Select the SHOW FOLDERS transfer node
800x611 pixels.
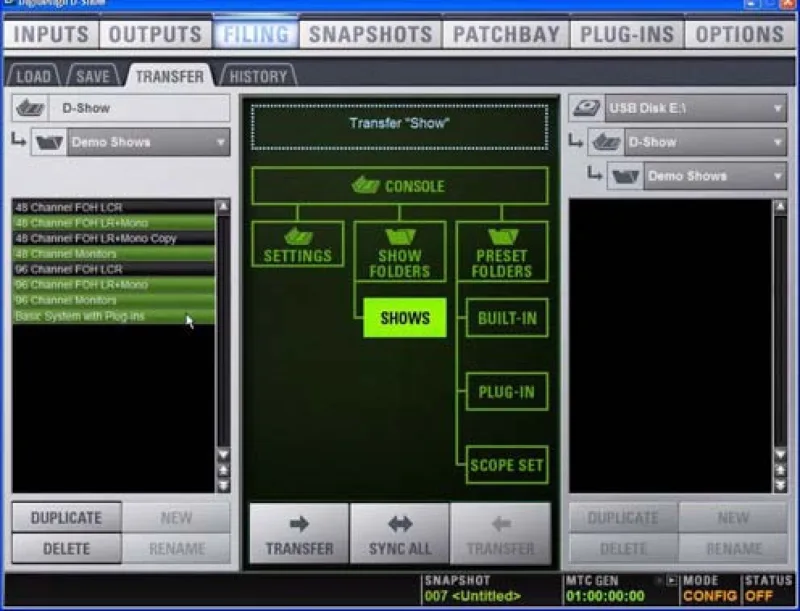(400, 251)
